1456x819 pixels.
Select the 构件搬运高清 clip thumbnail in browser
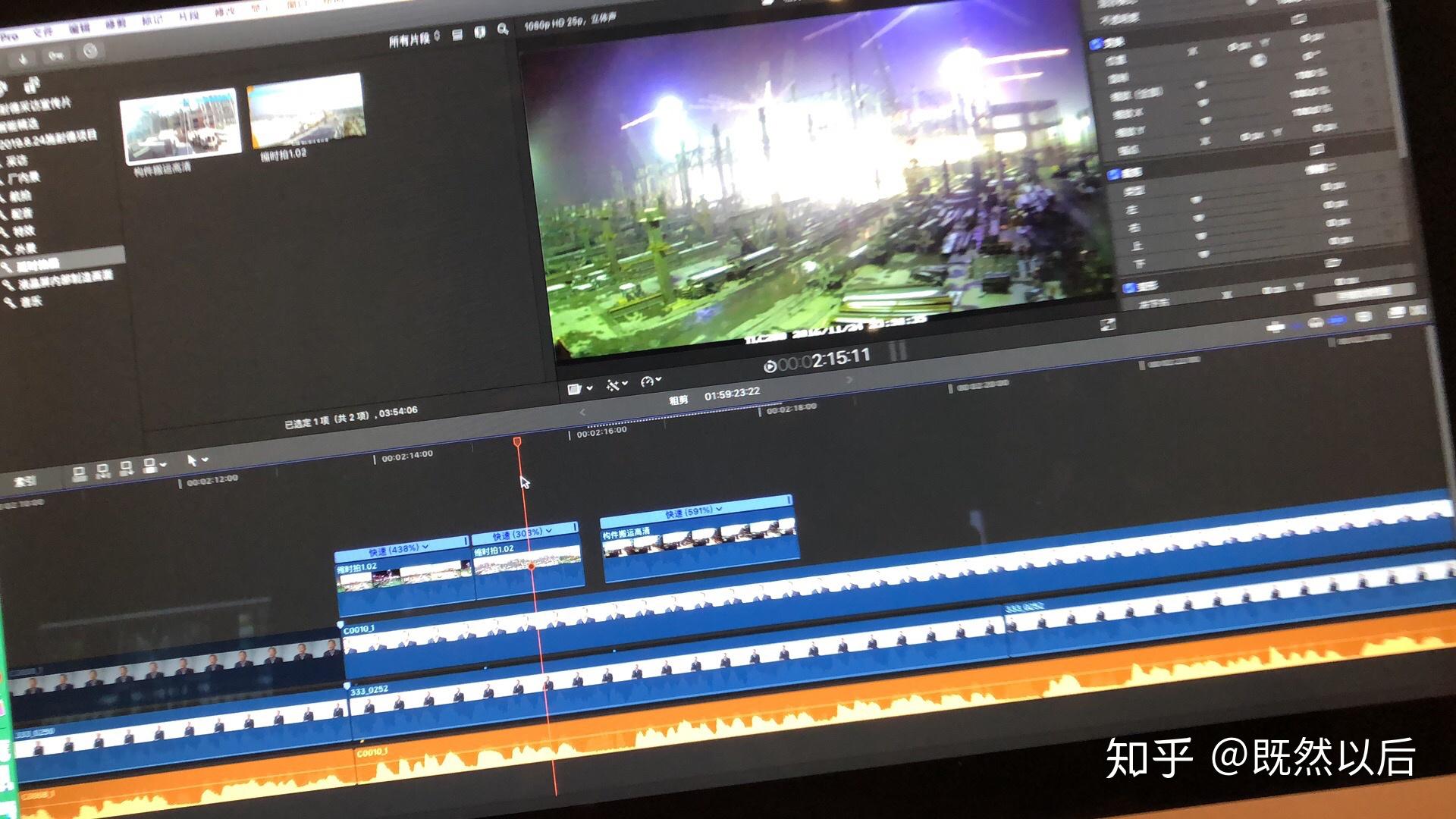pyautogui.click(x=180, y=124)
